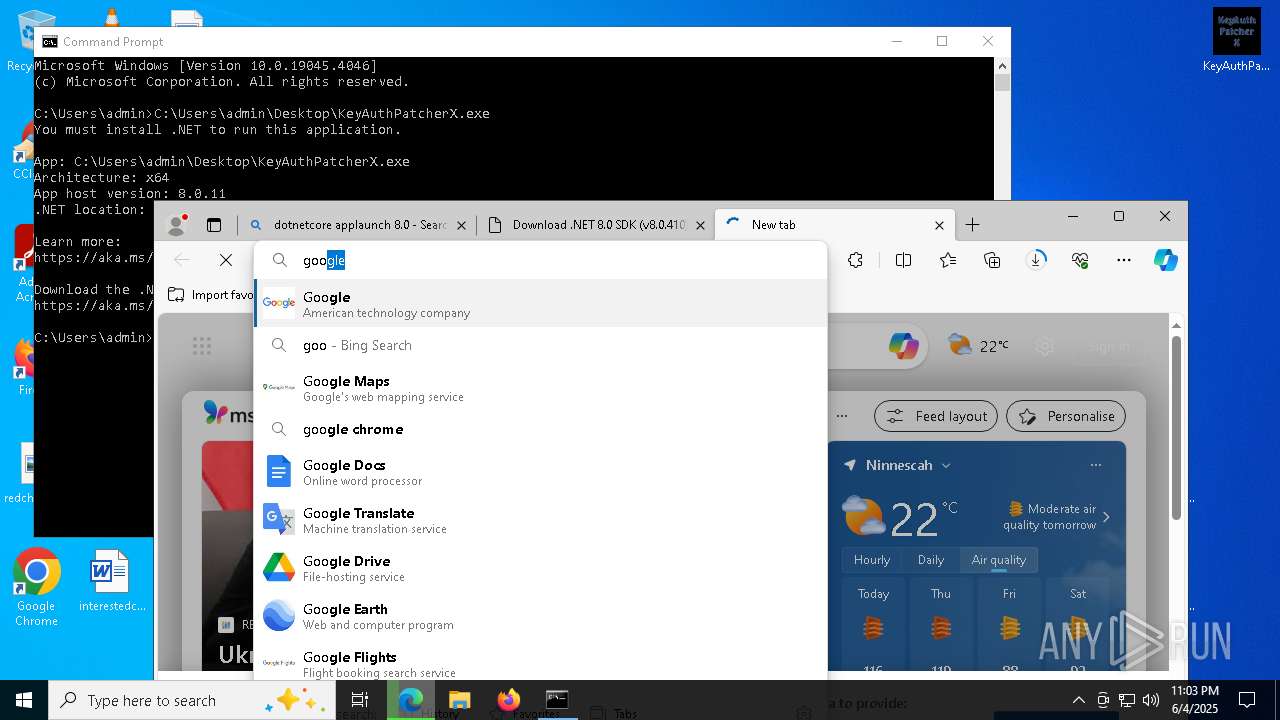Switch to Download .NET 8.0 SDK tab
Viewport: 1280px width, 720px height.
pos(596,225)
